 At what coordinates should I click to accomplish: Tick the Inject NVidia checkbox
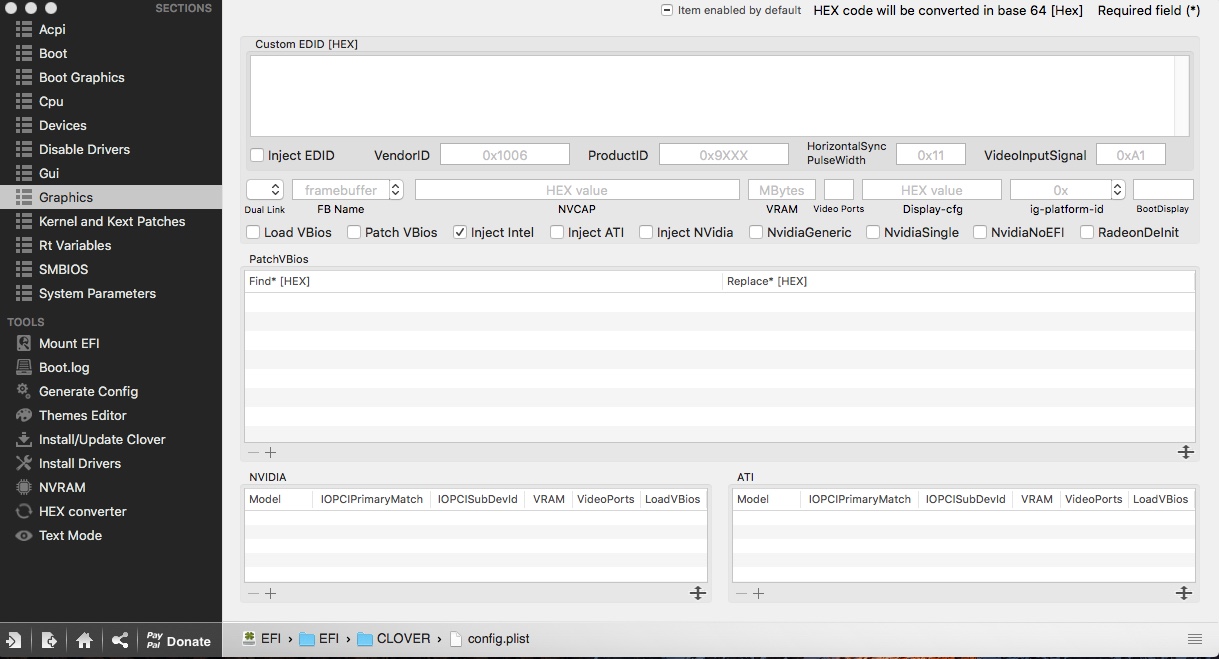pyautogui.click(x=646, y=232)
